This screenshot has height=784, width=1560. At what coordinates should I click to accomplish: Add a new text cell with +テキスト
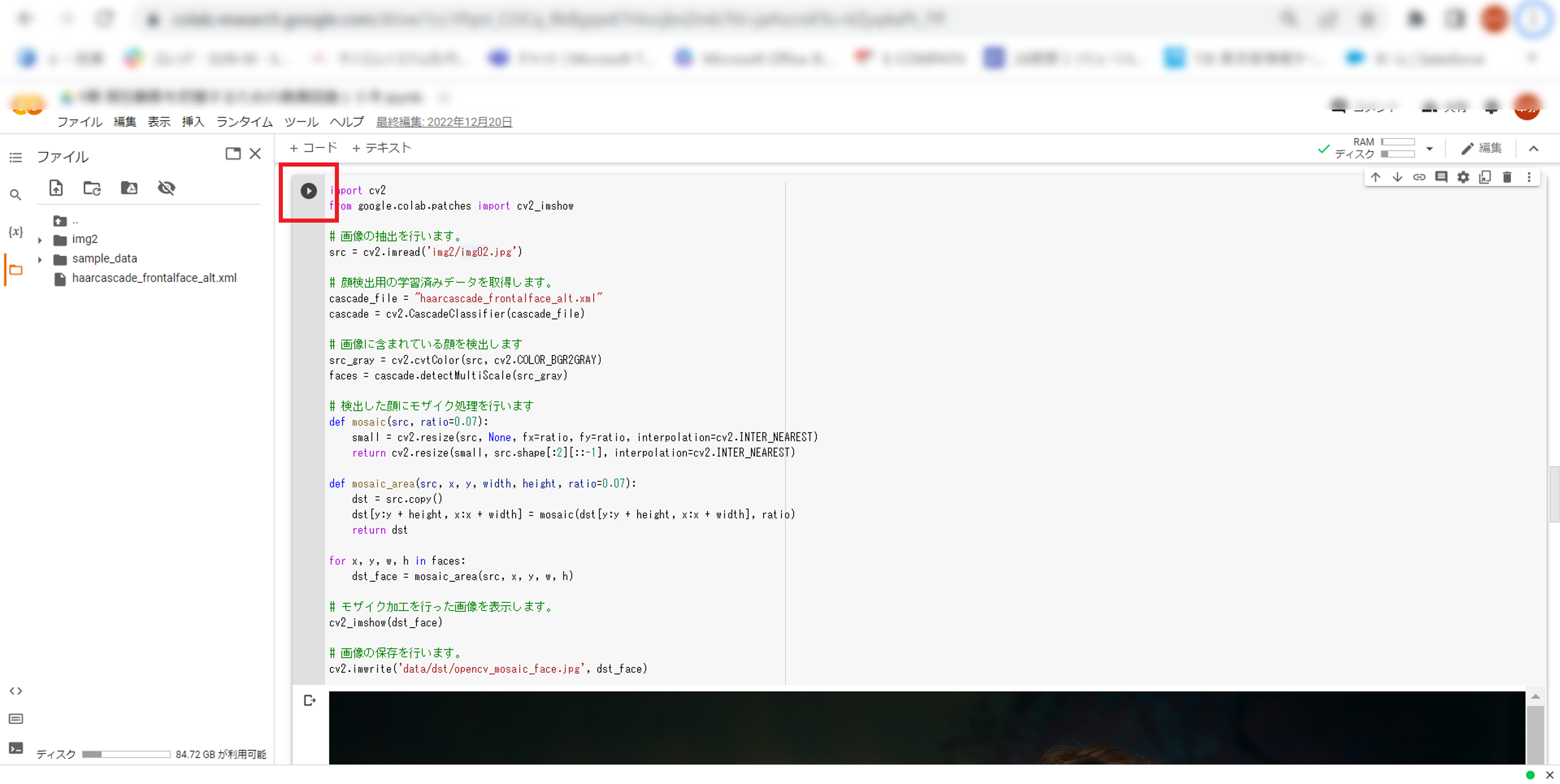pyautogui.click(x=382, y=148)
